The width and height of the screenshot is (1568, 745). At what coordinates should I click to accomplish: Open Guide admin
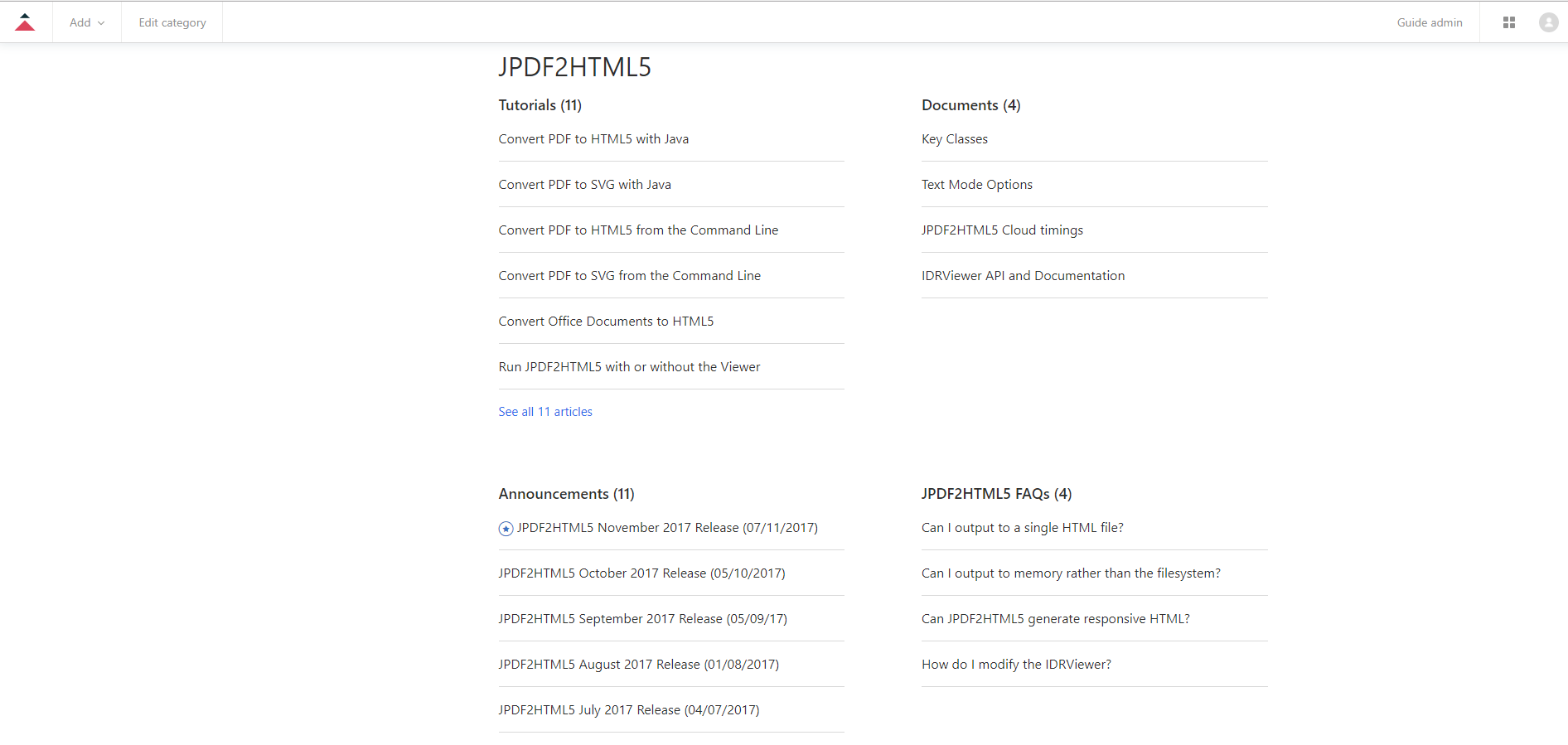pyautogui.click(x=1429, y=22)
